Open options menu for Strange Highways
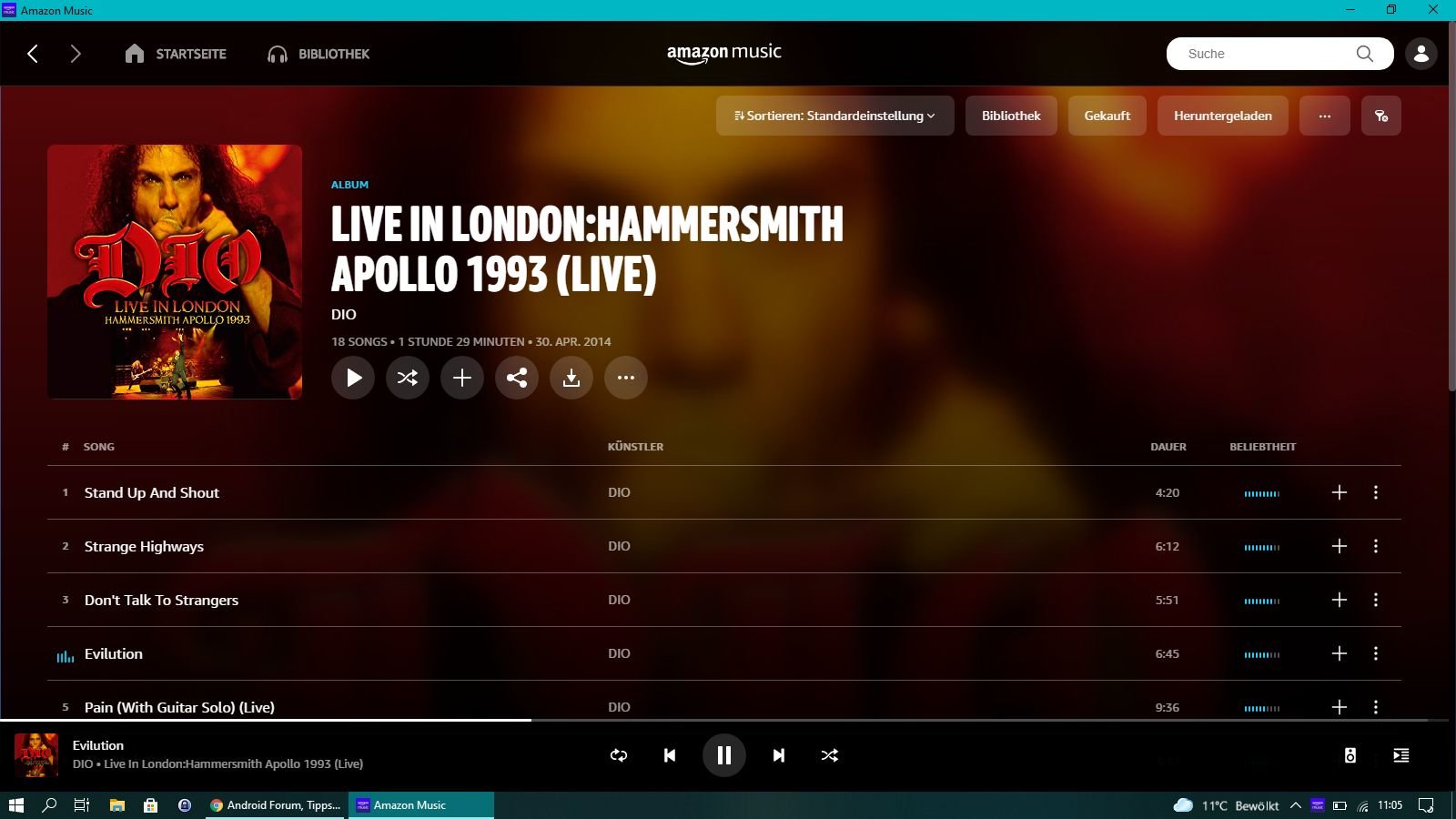The width and height of the screenshot is (1456, 819). click(1376, 546)
